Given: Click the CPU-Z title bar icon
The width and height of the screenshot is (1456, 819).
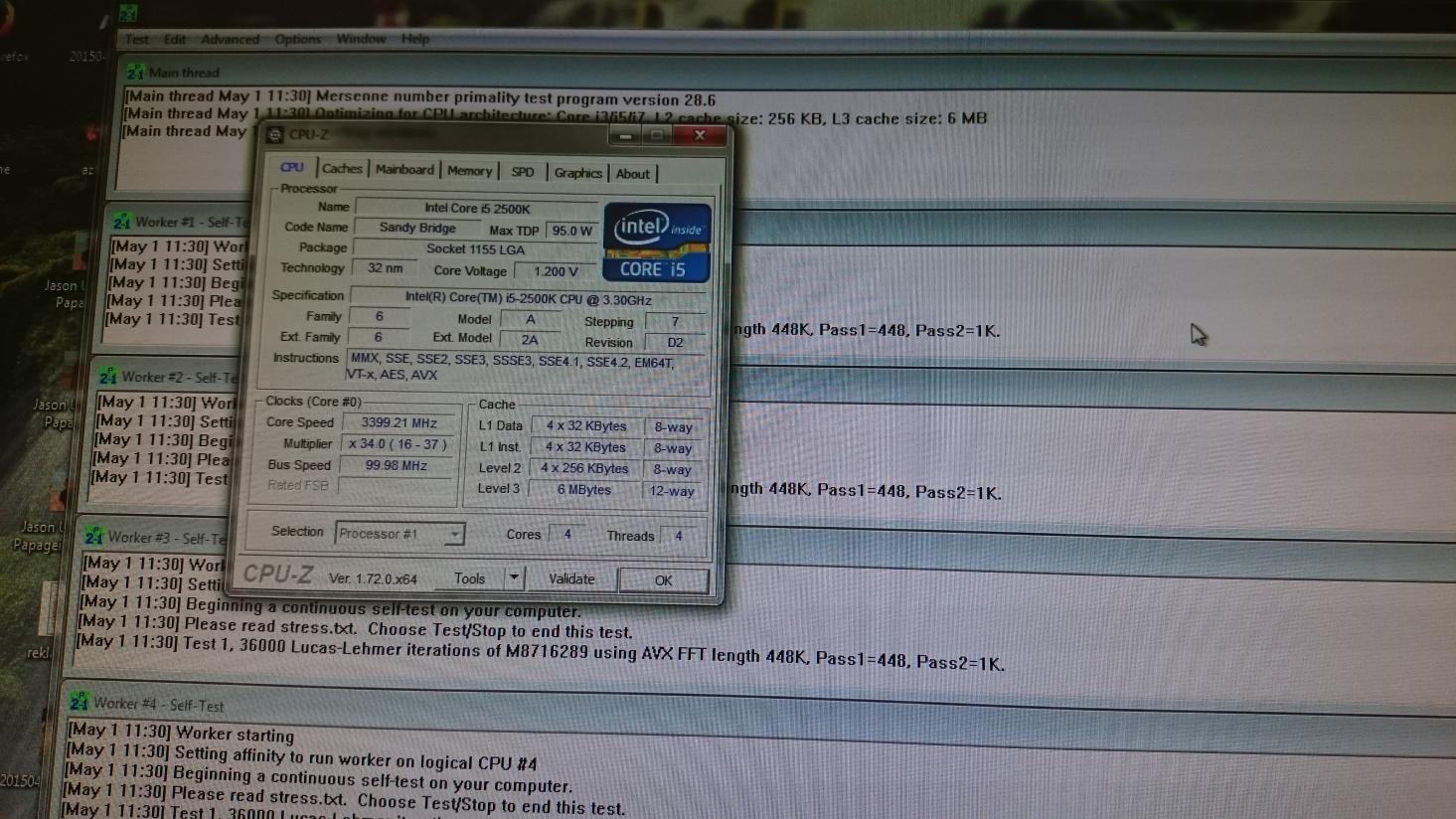Looking at the screenshot, I should [x=275, y=135].
